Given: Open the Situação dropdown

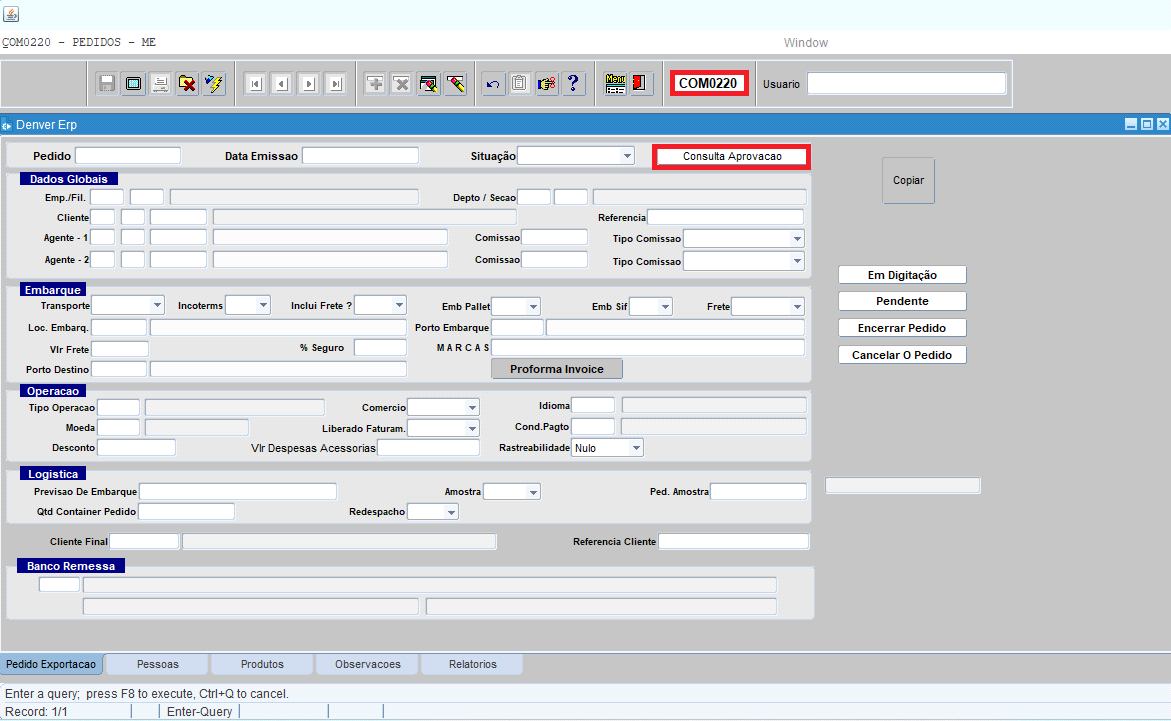Looking at the screenshot, I should coord(627,156).
